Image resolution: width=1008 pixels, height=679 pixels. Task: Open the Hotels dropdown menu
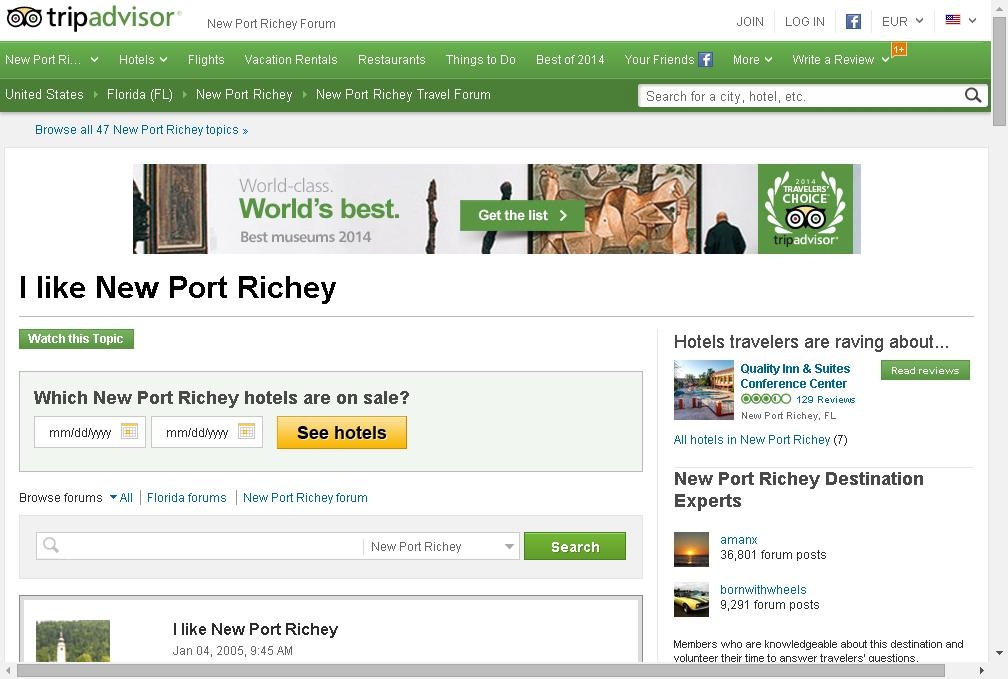pyautogui.click(x=143, y=60)
